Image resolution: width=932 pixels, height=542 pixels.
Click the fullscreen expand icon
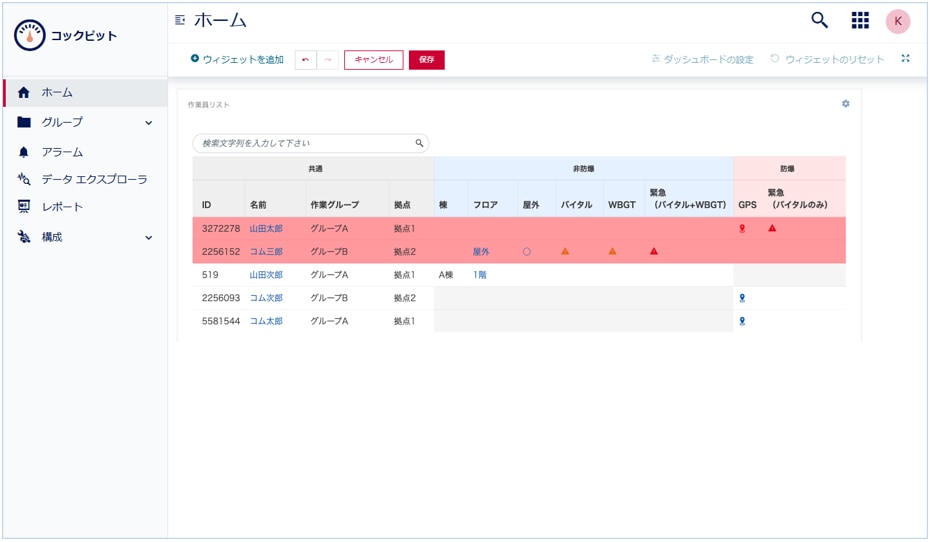[x=905, y=58]
